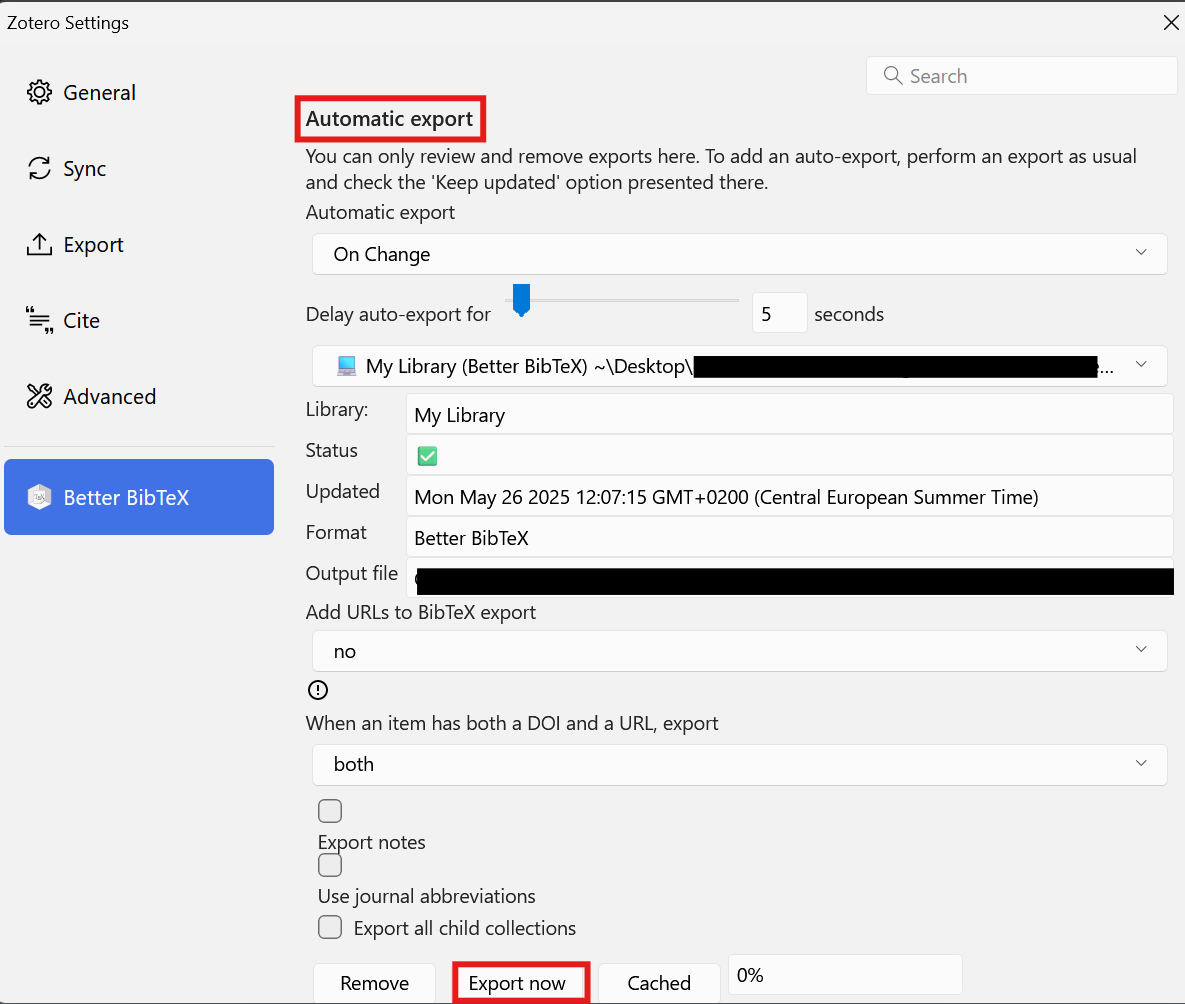This screenshot has width=1185, height=1004.
Task: Open the General settings pane
Action: point(139,92)
